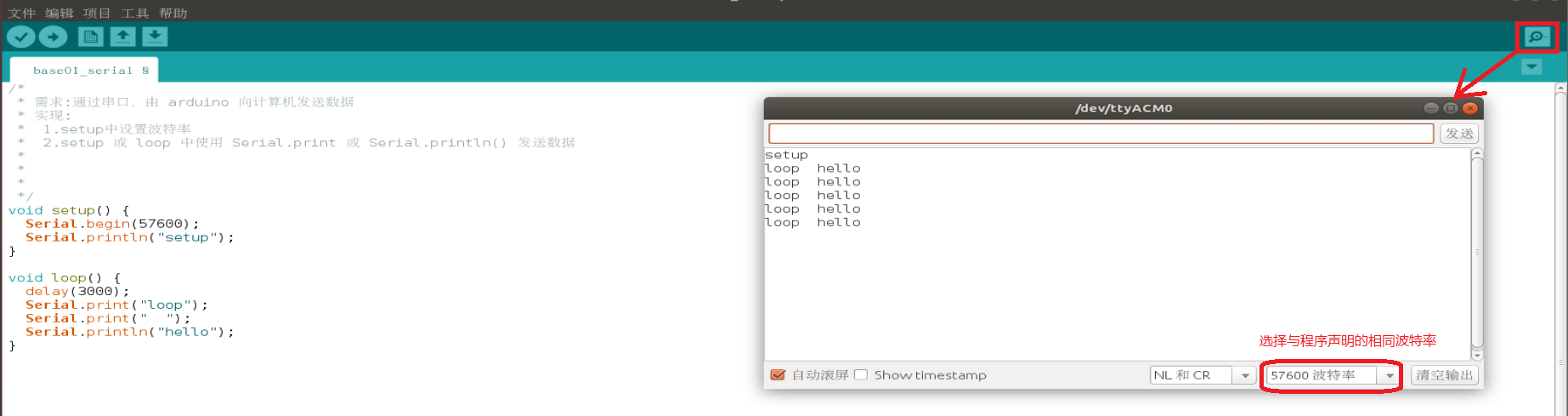Click the Save sketch down-arrow icon

coord(155,37)
